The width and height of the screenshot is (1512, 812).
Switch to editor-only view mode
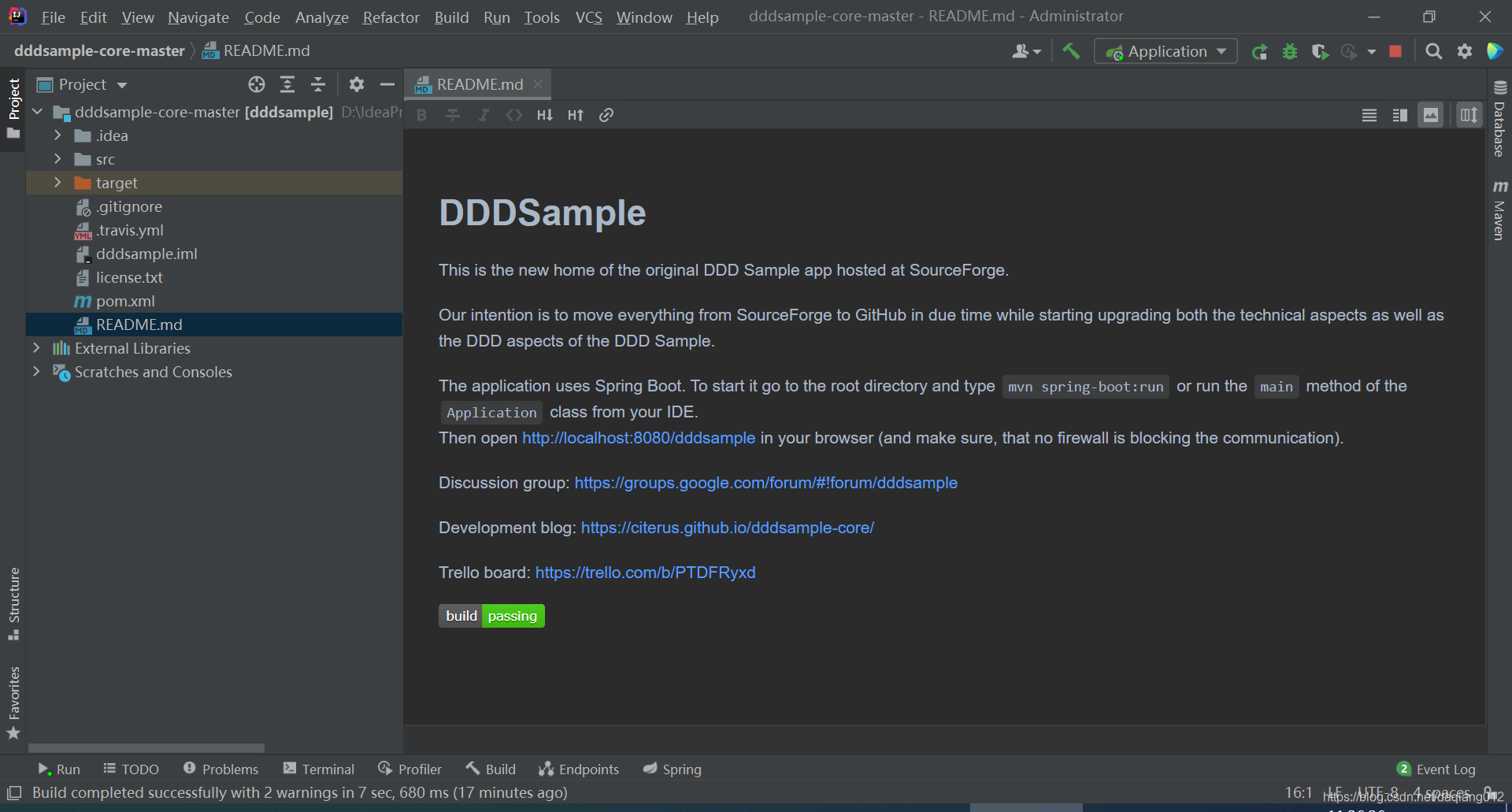pos(1369,115)
